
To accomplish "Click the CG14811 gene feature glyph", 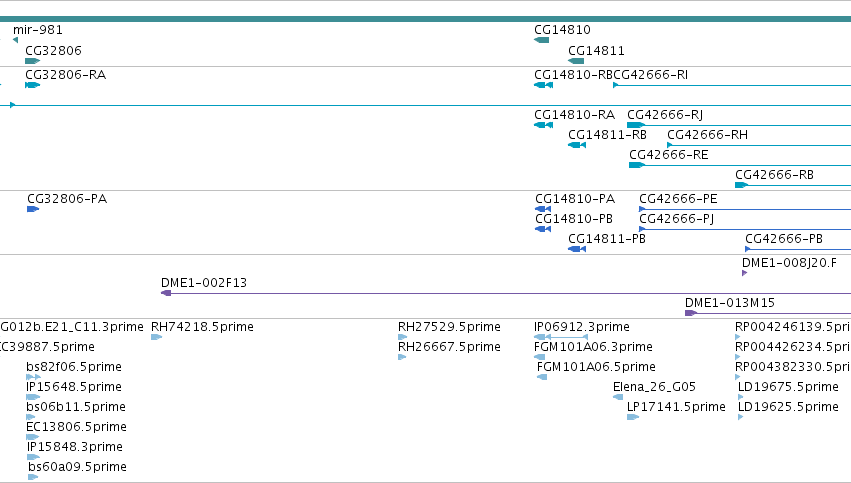I will (576, 61).
